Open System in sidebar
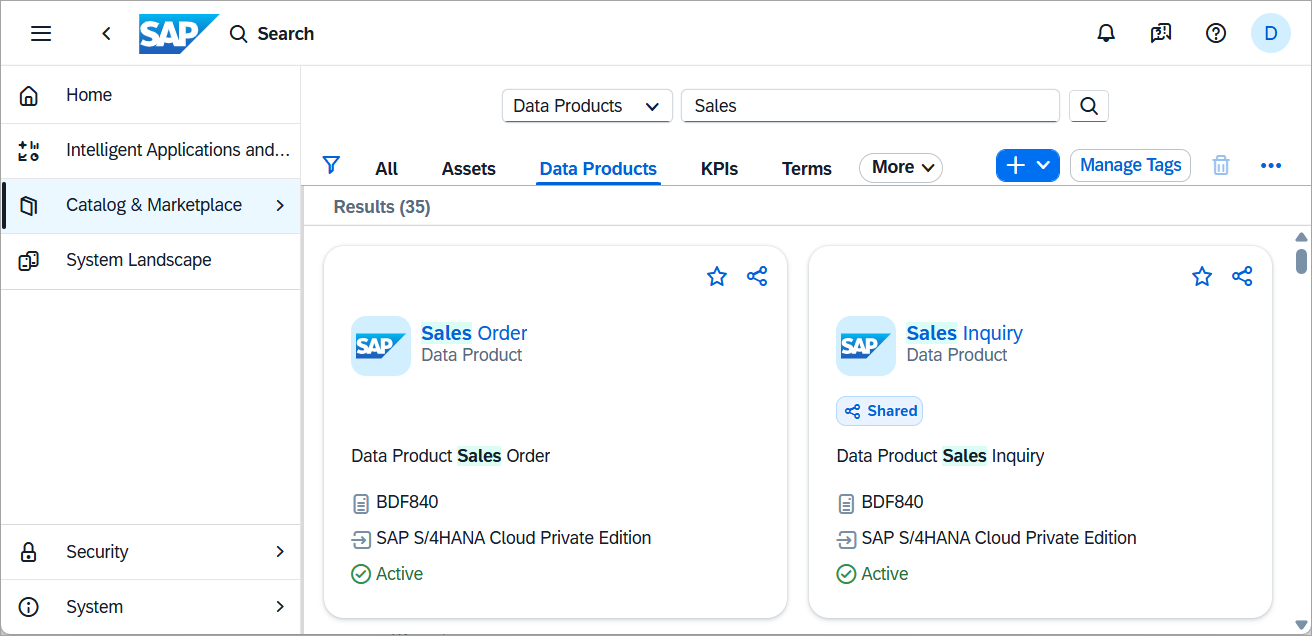This screenshot has width=1312, height=636. point(150,607)
